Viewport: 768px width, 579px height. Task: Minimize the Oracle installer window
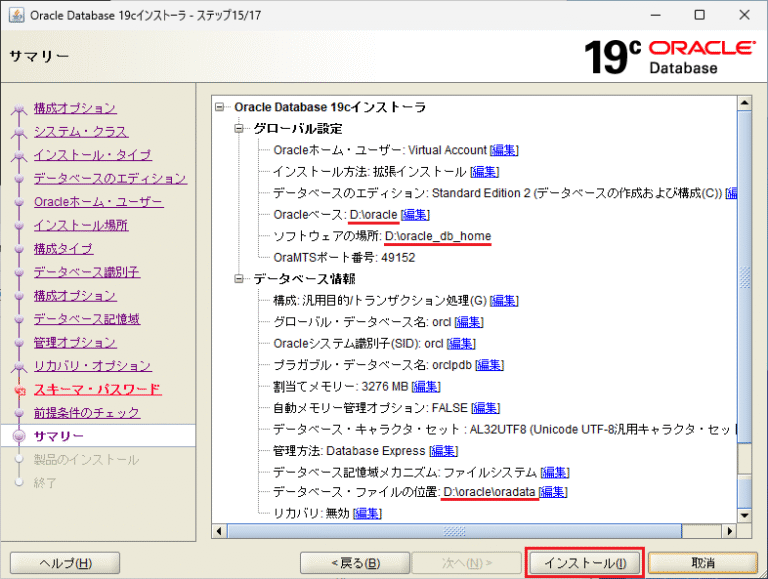tap(655, 15)
